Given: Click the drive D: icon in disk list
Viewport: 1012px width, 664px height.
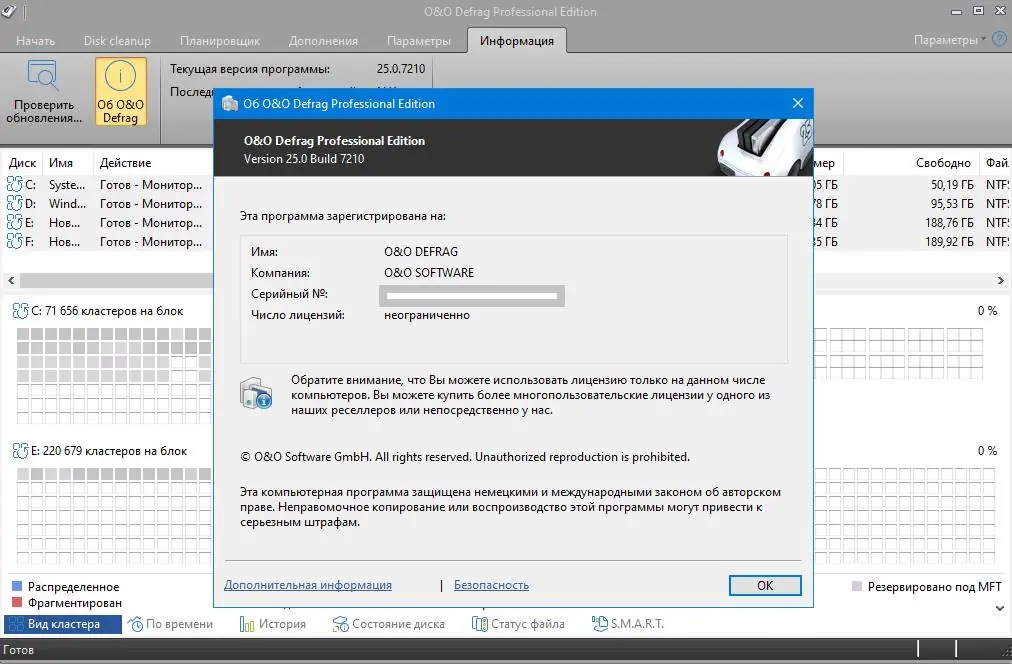Looking at the screenshot, I should click(x=14, y=204).
